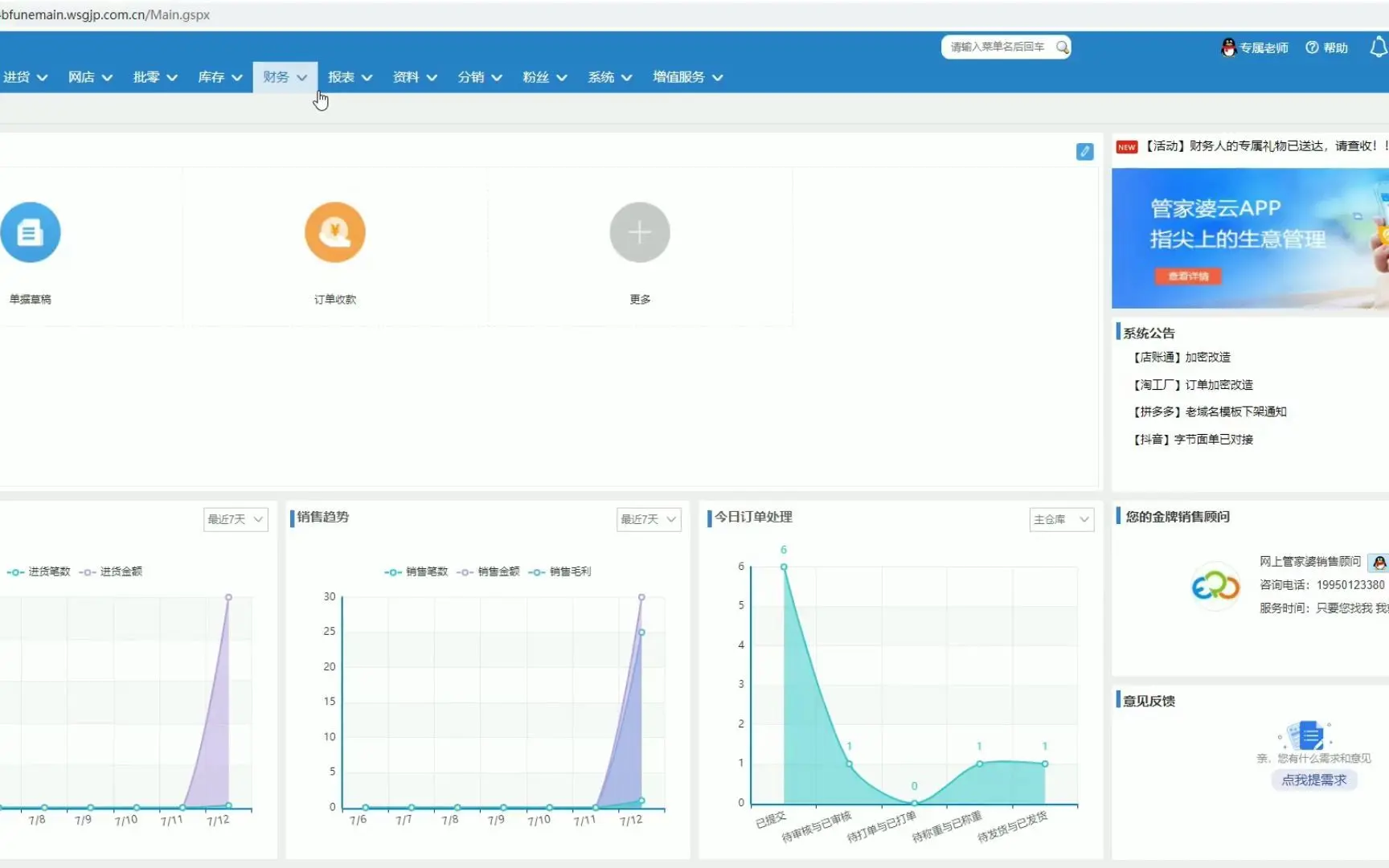Screen dimensions: 1389x868
Task: Click the 专属老师 penguin icon
Action: tap(1228, 47)
